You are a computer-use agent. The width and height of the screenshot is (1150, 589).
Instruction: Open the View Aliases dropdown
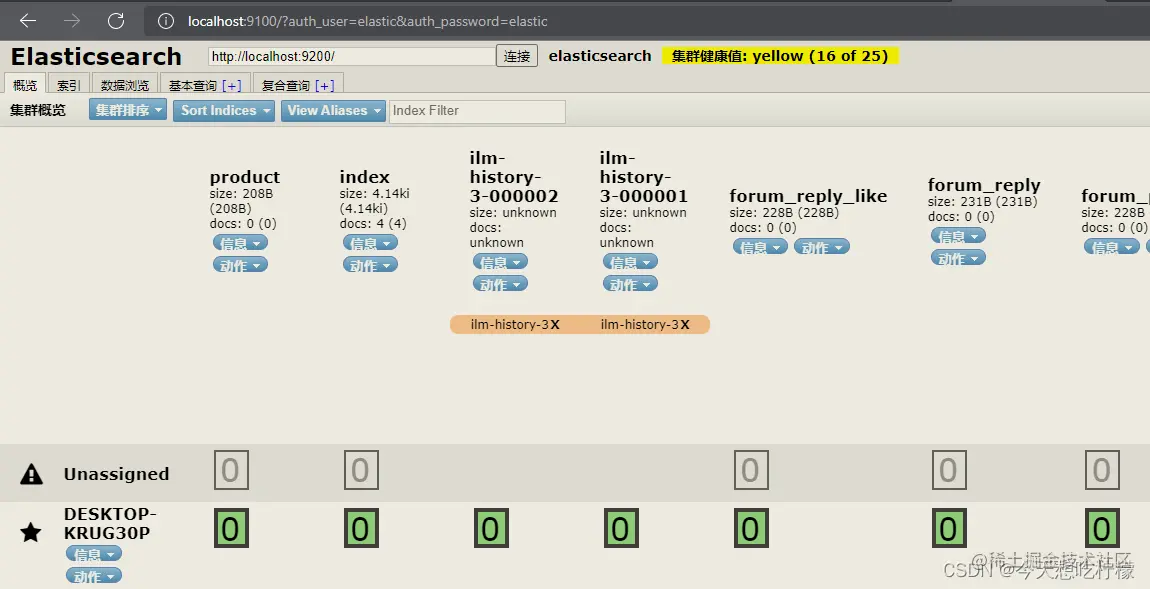click(333, 111)
